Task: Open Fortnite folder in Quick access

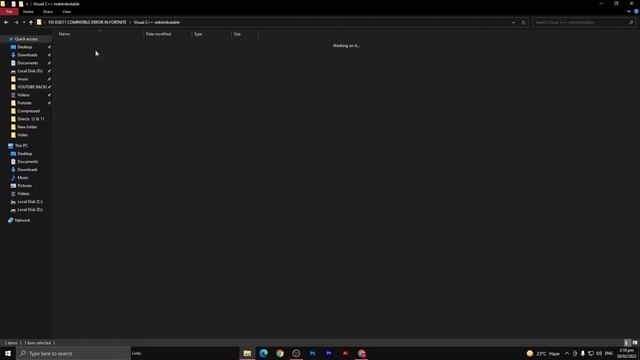Action: click(x=24, y=103)
